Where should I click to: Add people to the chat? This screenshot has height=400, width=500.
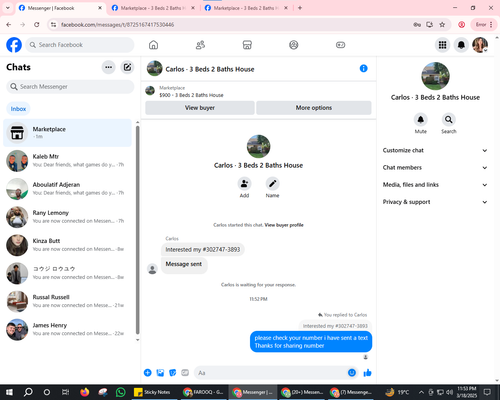click(244, 183)
